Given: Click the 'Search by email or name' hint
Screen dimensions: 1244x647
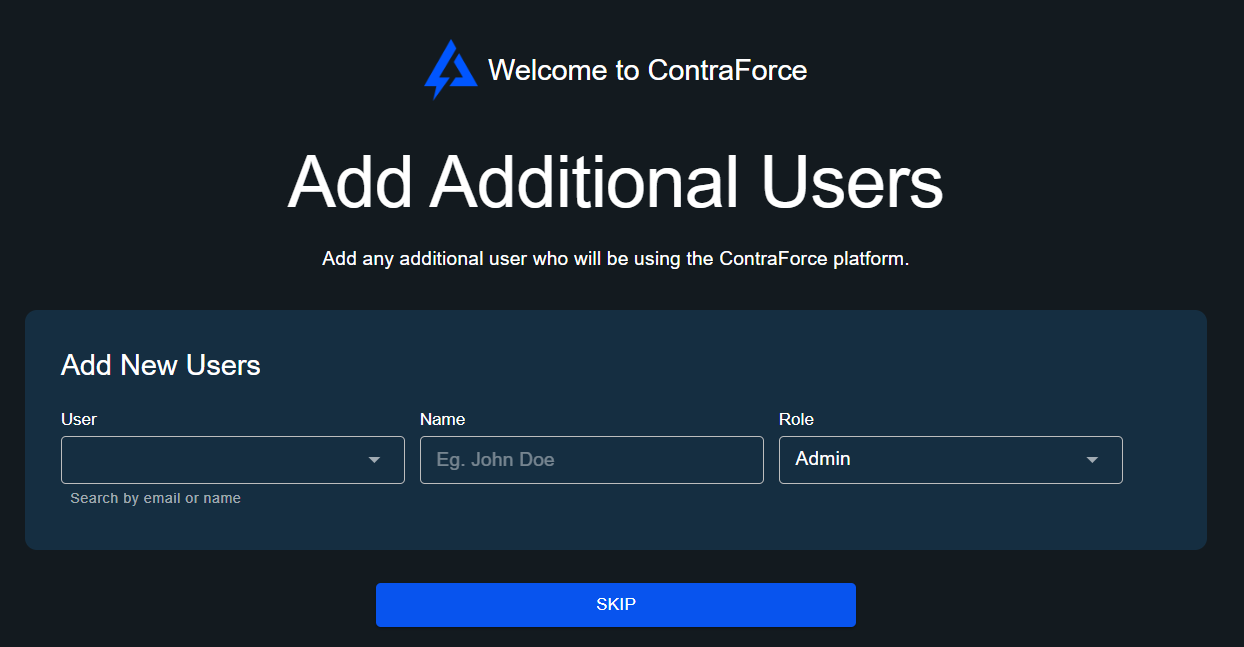Looking at the screenshot, I should coord(155,498).
